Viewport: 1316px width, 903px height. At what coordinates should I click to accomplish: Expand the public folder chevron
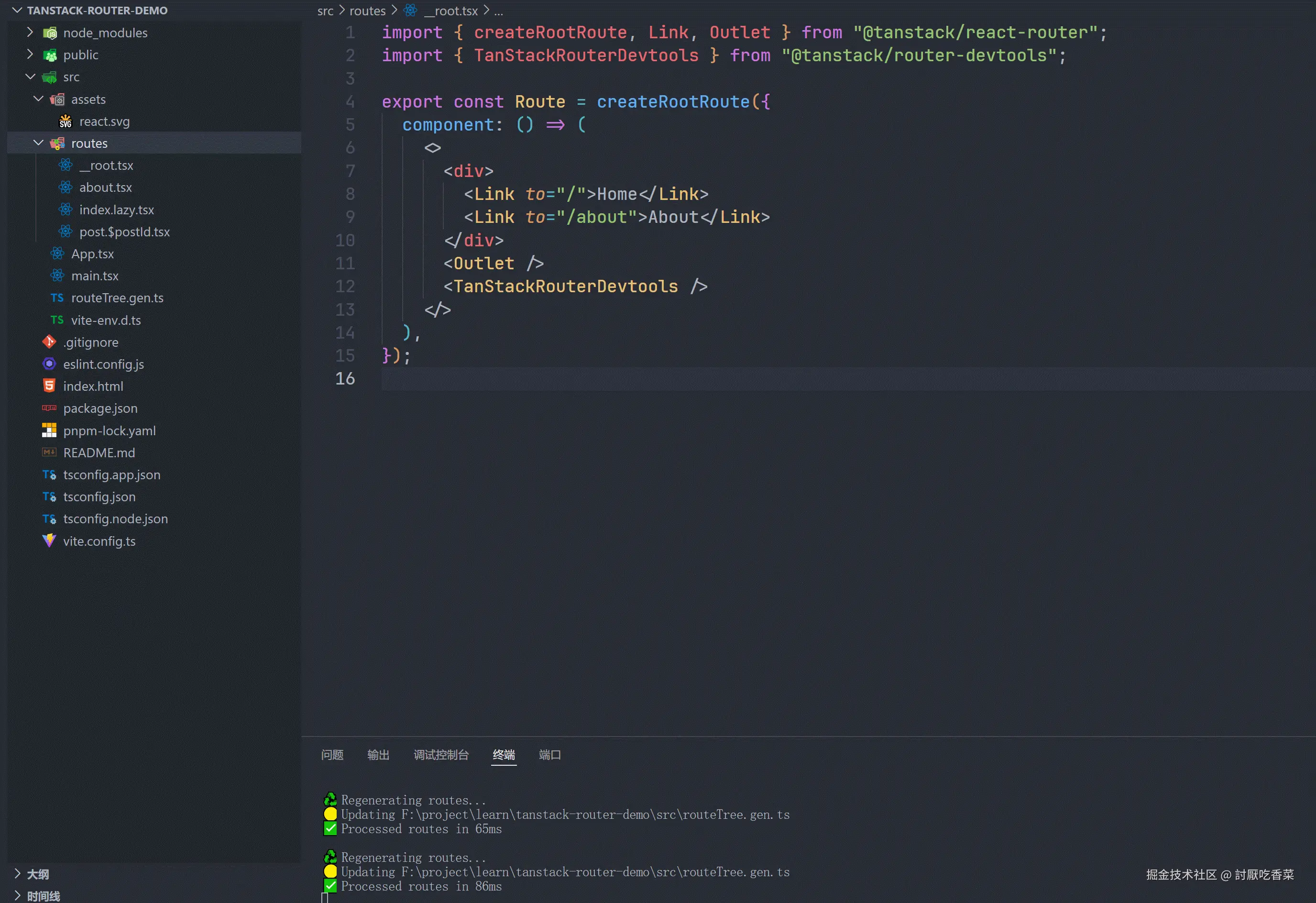click(30, 55)
